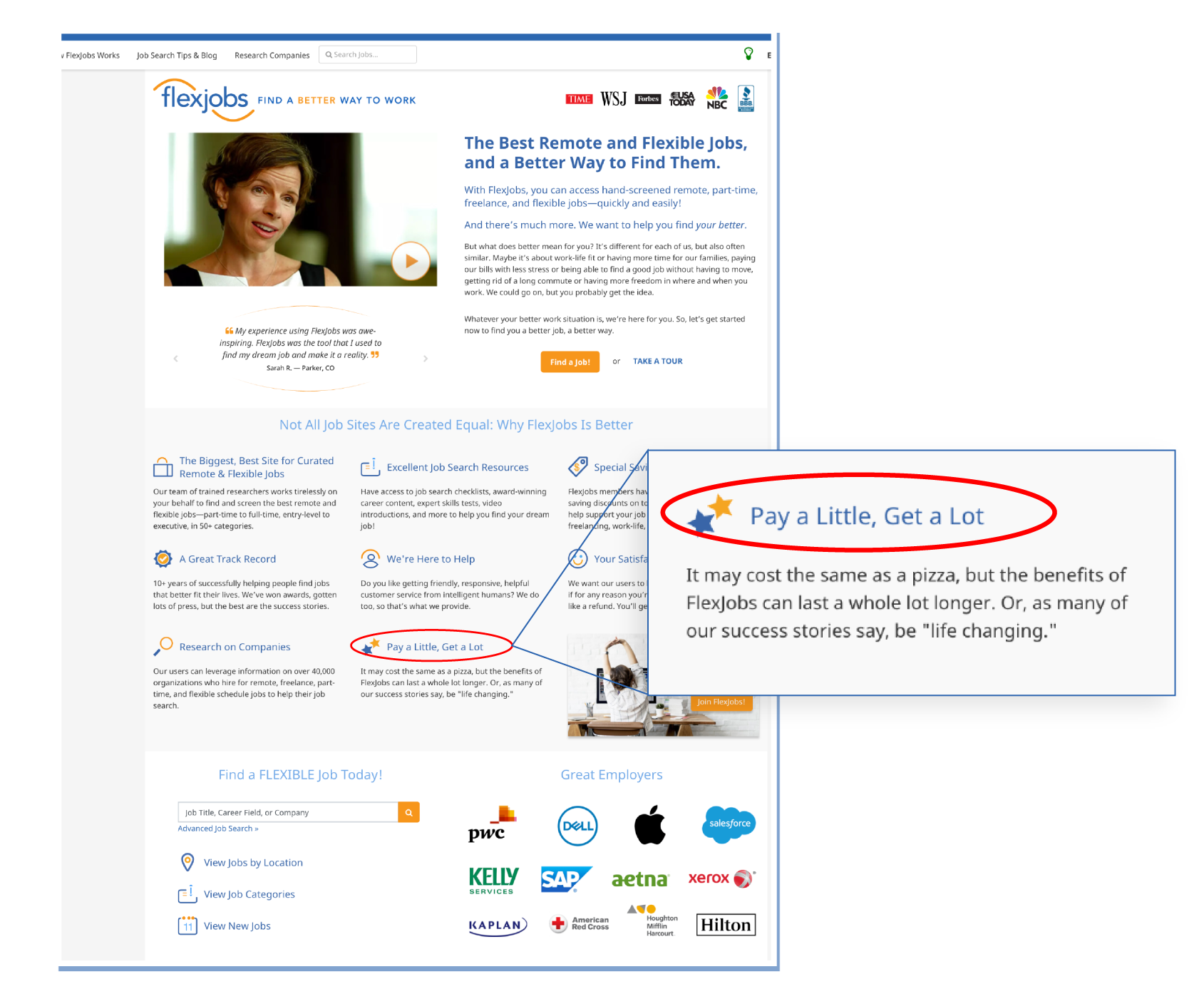
Task: Click the lightbulb icon in top bar
Action: [748, 53]
